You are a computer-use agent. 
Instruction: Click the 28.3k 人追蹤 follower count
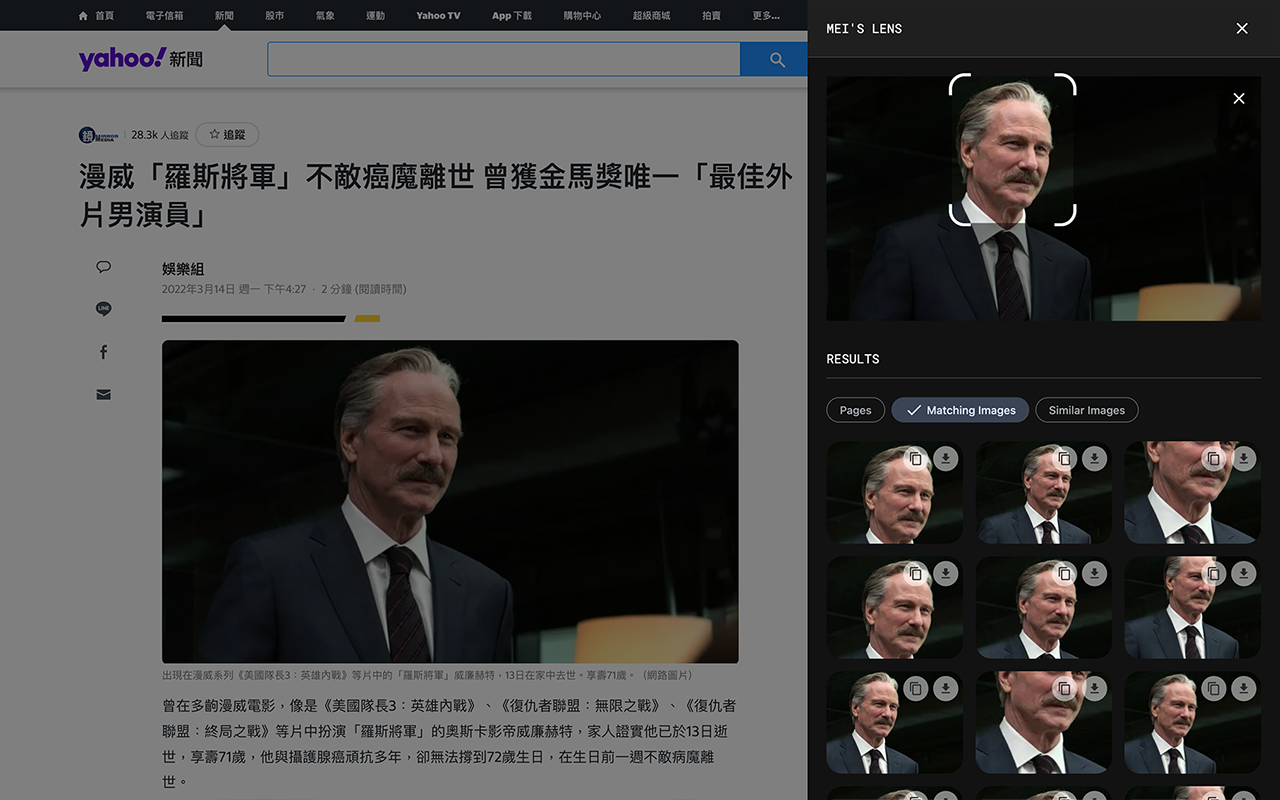(160, 135)
